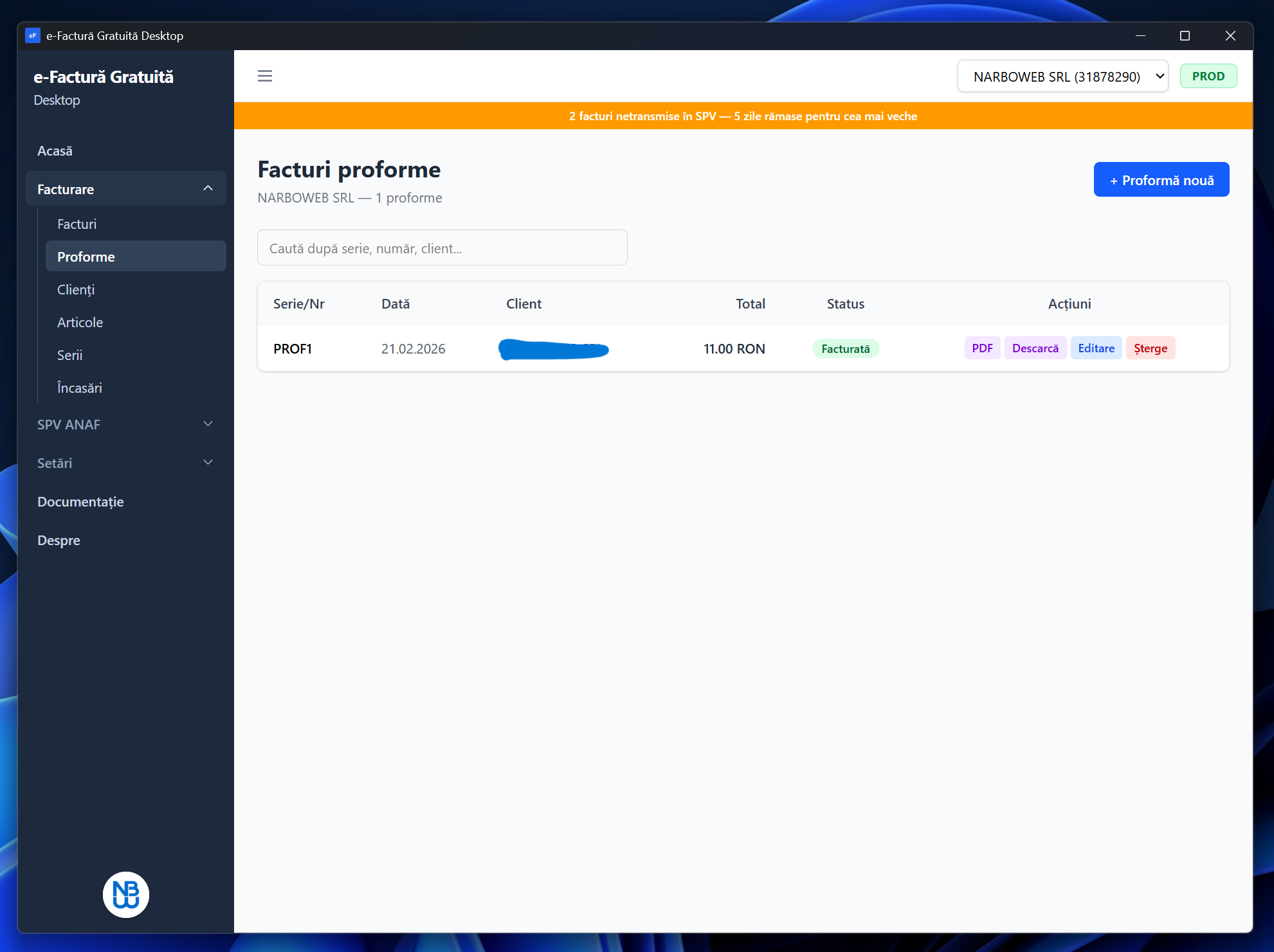Open the Facturi menu item
The height and width of the screenshot is (952, 1274).
(x=77, y=224)
